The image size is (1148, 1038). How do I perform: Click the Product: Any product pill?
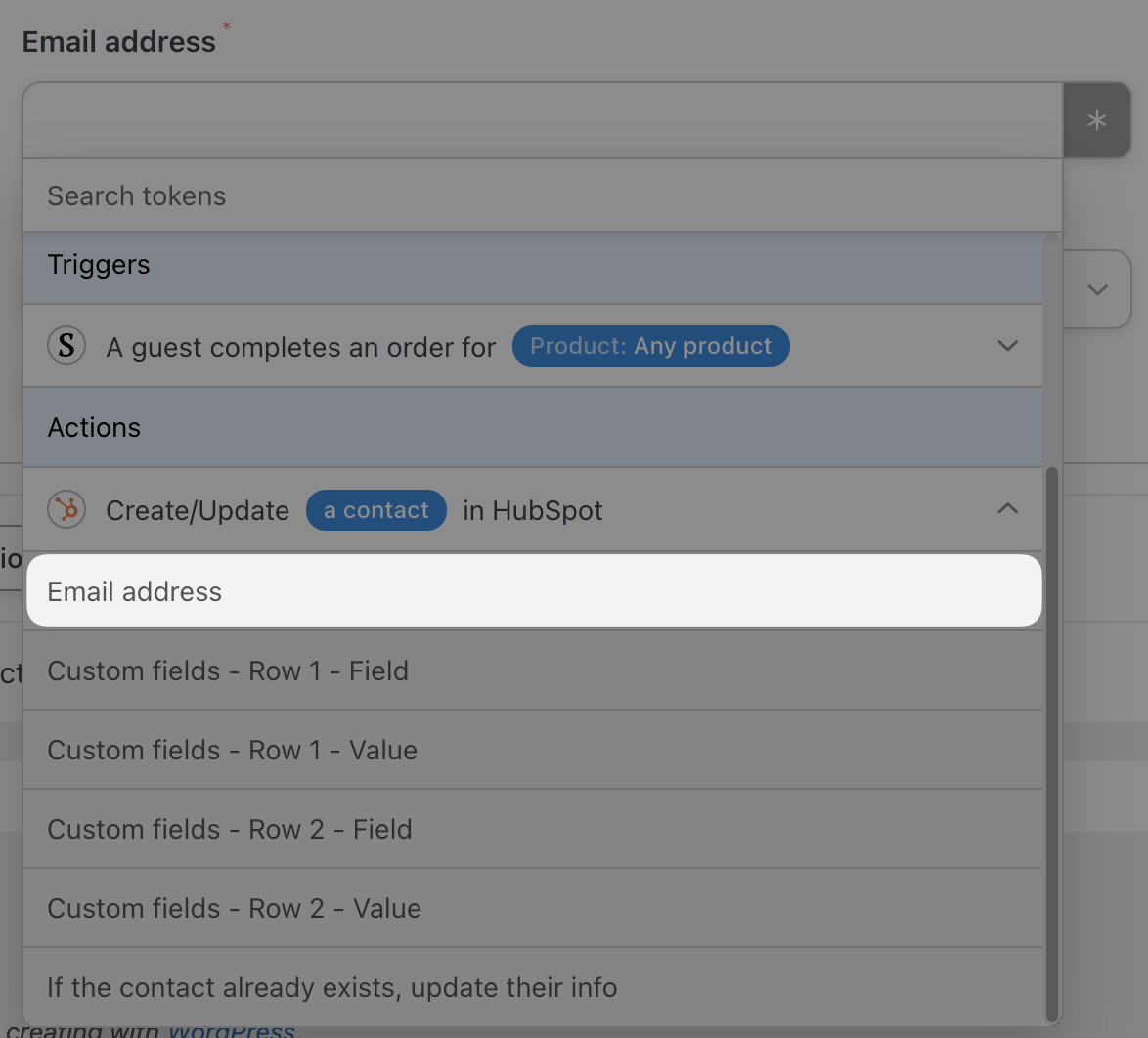651,346
